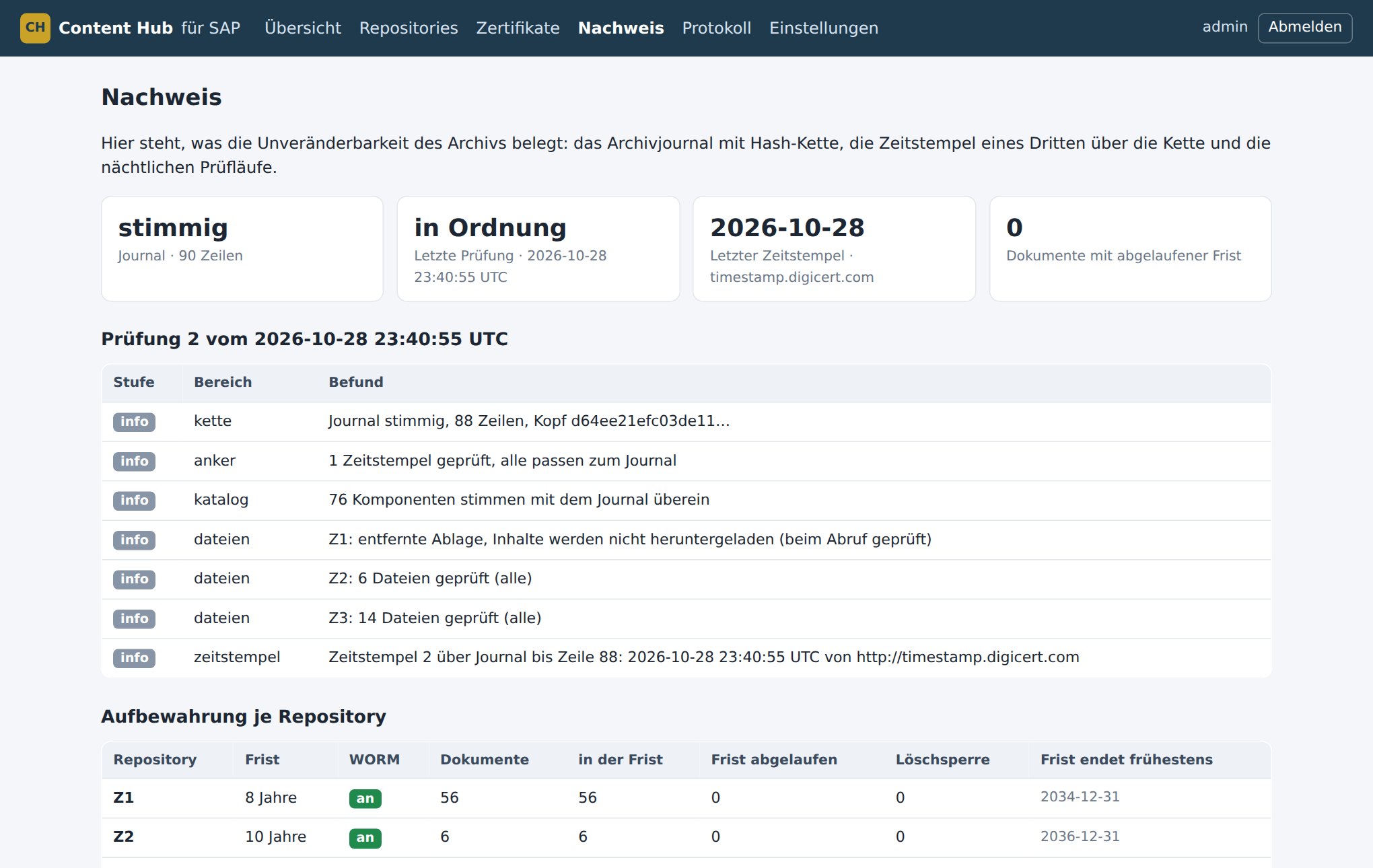Click the 2034-12-31 end date
The height and width of the screenshot is (868, 1373).
click(x=1080, y=797)
